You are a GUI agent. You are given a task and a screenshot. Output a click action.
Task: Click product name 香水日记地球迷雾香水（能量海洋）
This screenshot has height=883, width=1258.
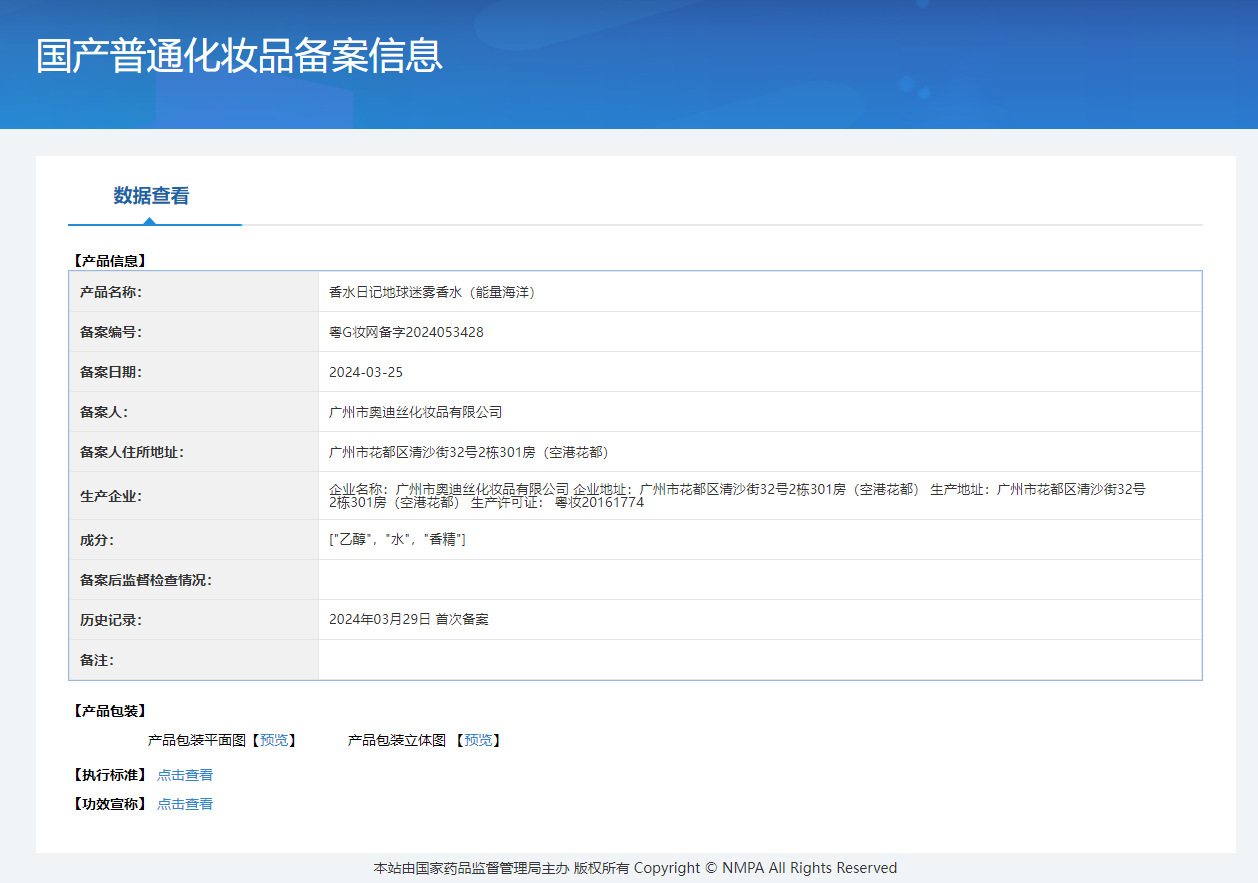point(432,292)
